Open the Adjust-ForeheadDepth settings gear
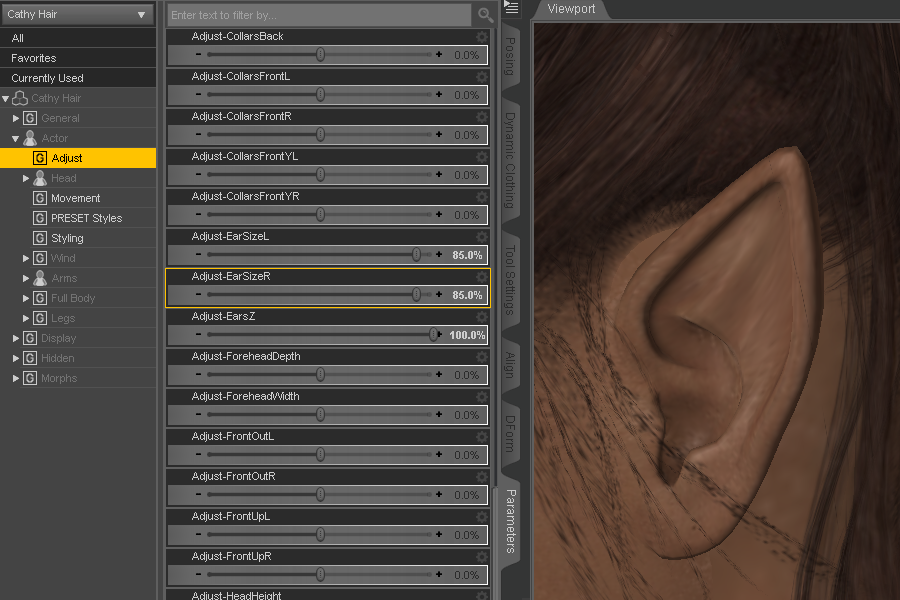900x600 pixels. [482, 357]
